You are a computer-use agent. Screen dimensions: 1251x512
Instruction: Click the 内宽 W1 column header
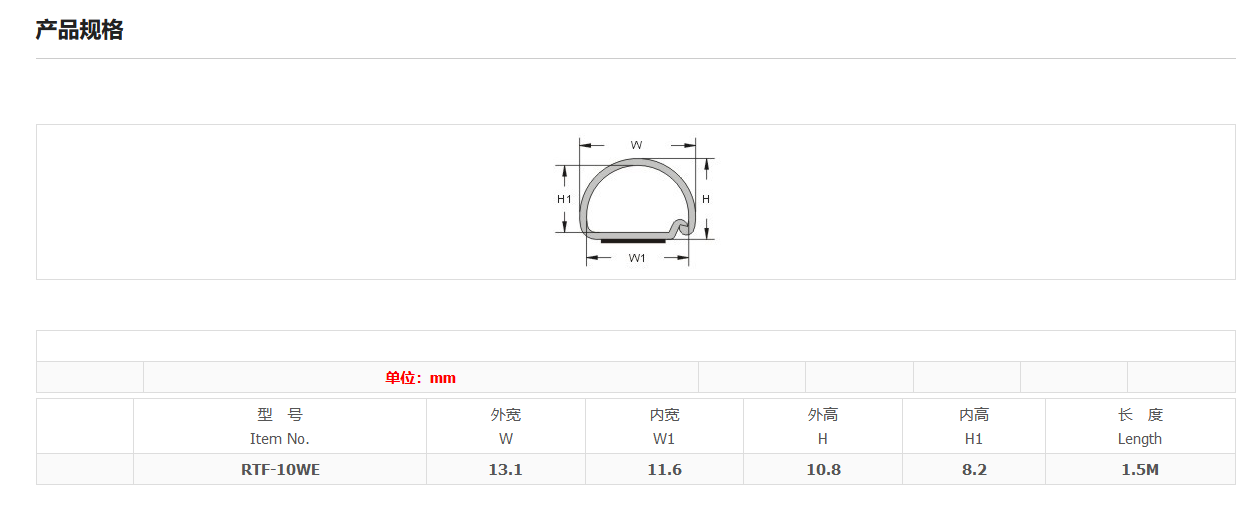(x=665, y=426)
